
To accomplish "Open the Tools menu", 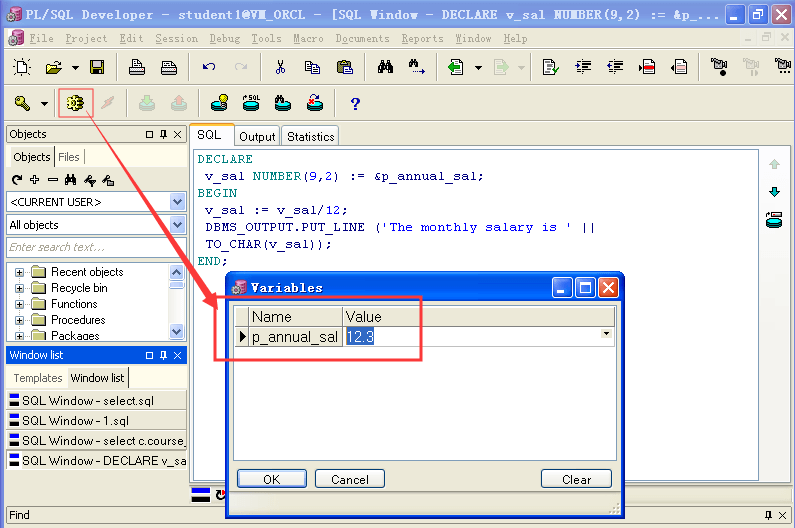I will pos(266,39).
